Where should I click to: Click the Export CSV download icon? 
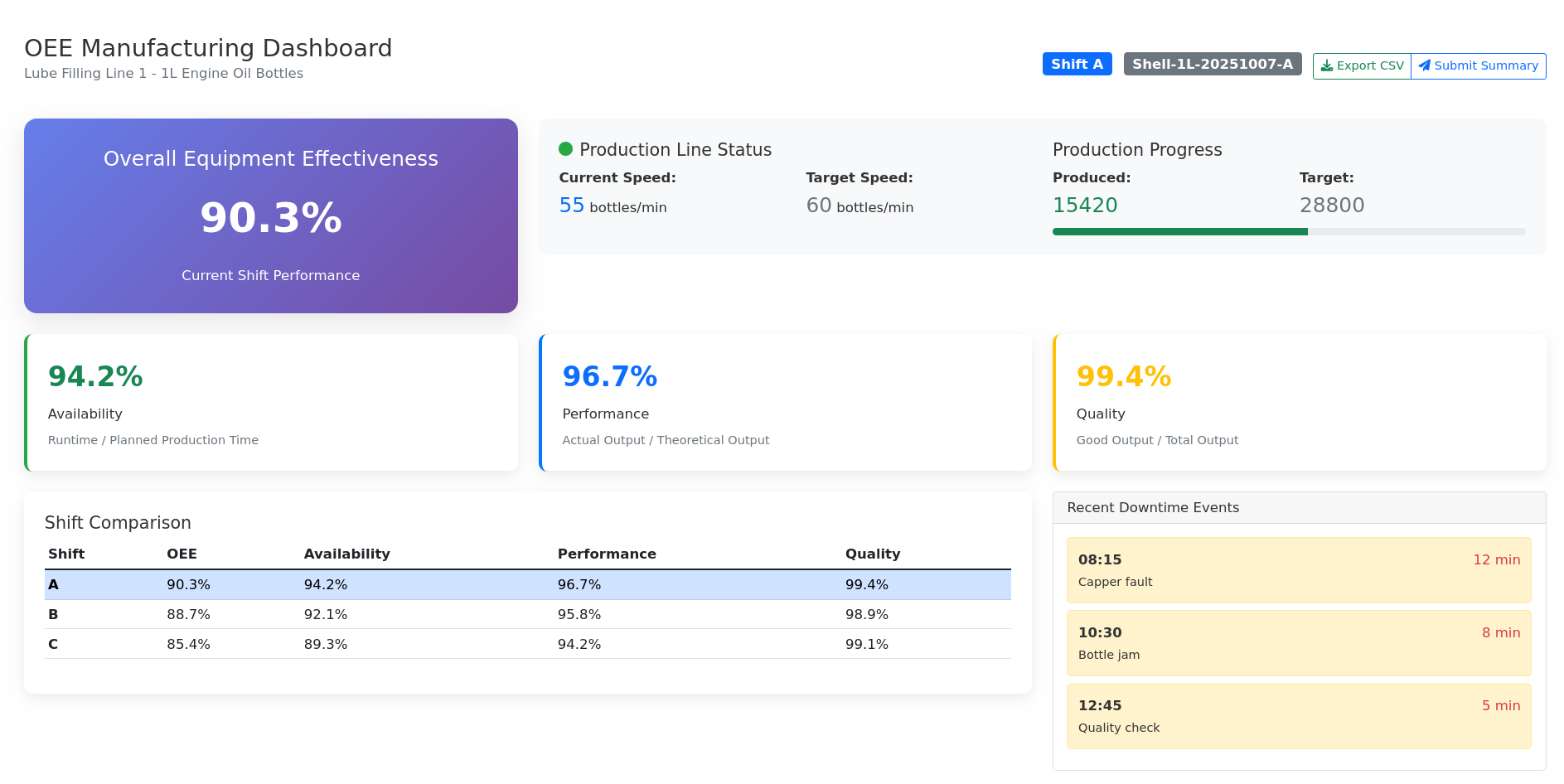[1329, 65]
